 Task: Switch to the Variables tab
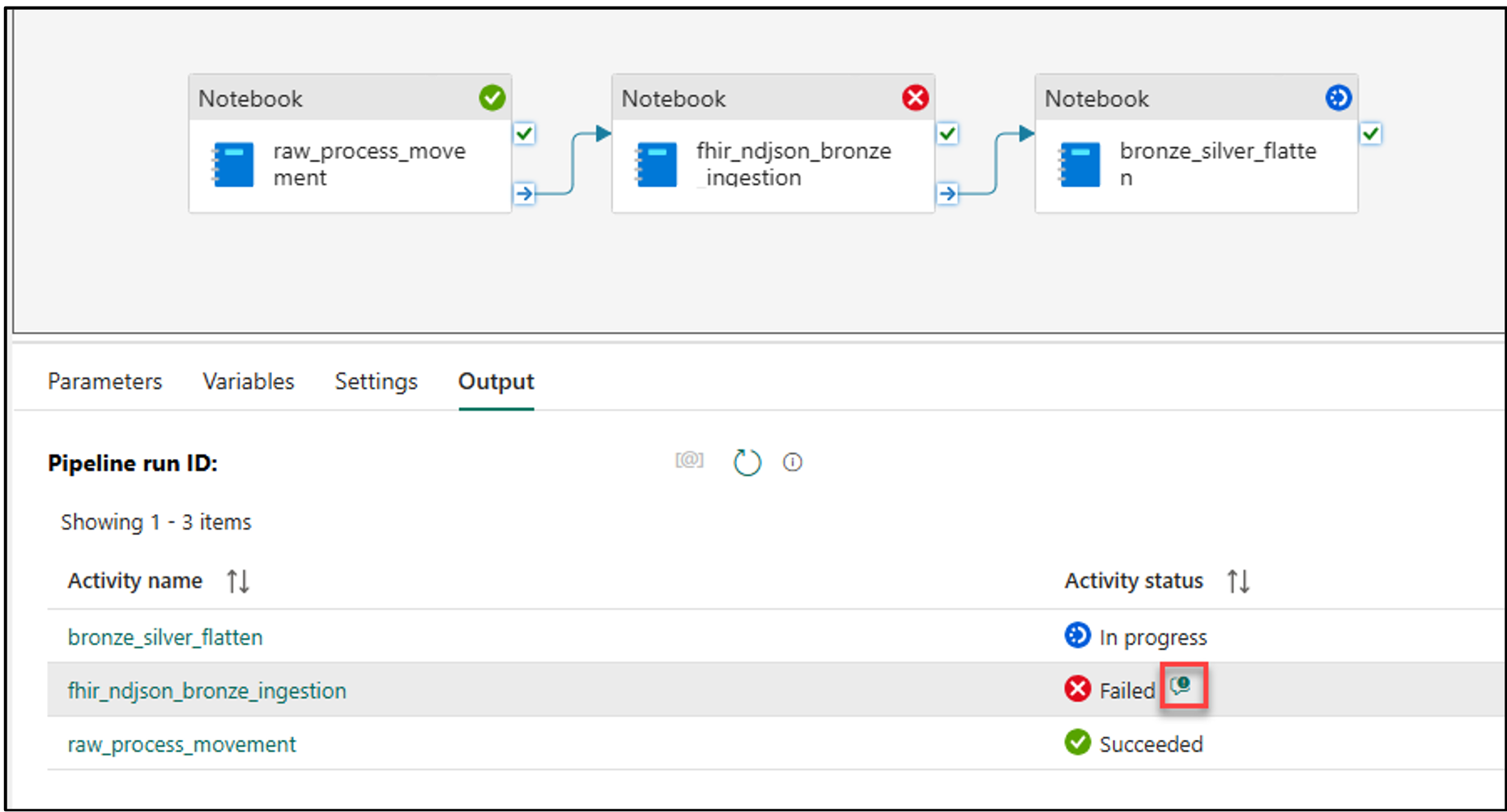click(x=249, y=381)
